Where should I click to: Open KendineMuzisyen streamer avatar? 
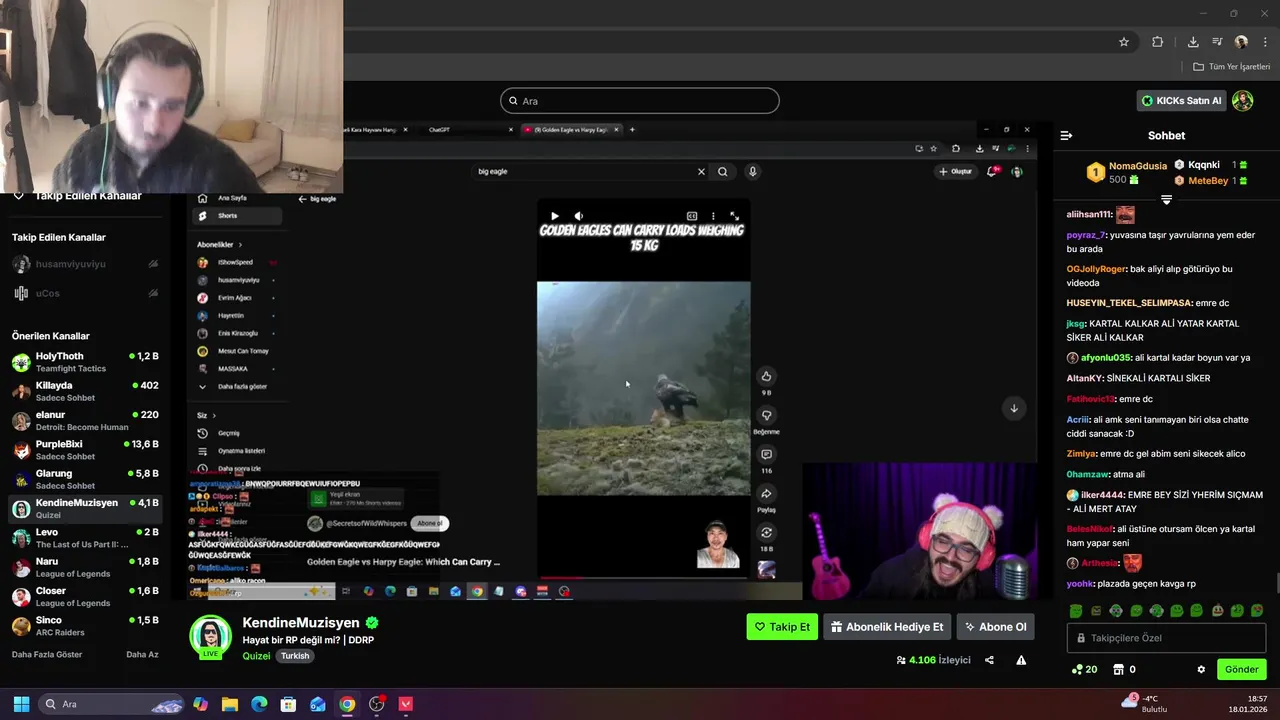coord(211,636)
